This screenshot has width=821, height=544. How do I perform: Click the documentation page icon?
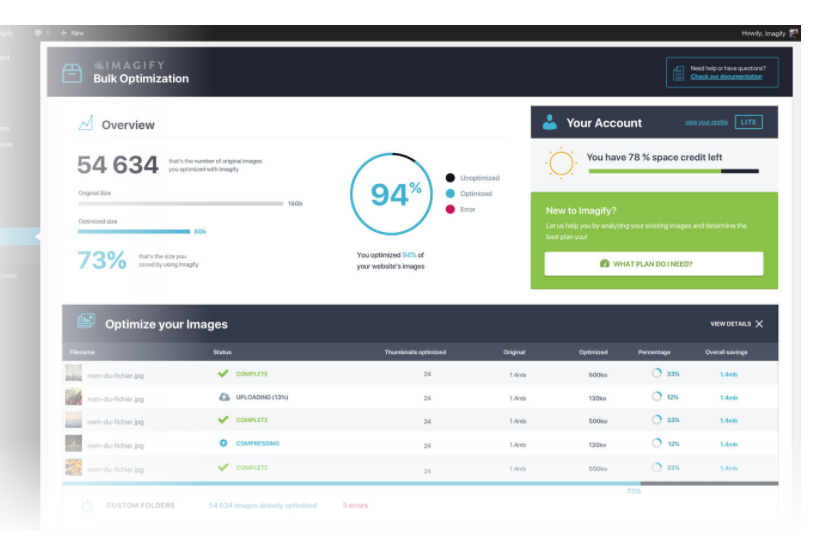(679, 73)
